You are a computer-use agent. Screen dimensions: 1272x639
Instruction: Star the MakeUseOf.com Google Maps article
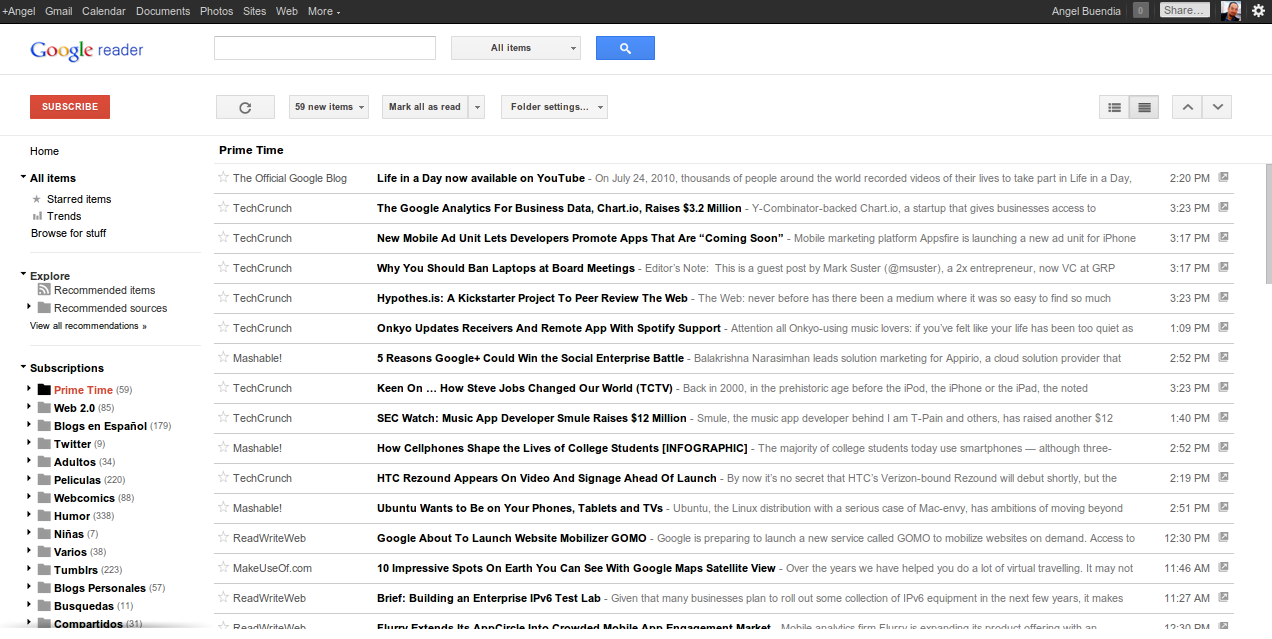click(223, 568)
